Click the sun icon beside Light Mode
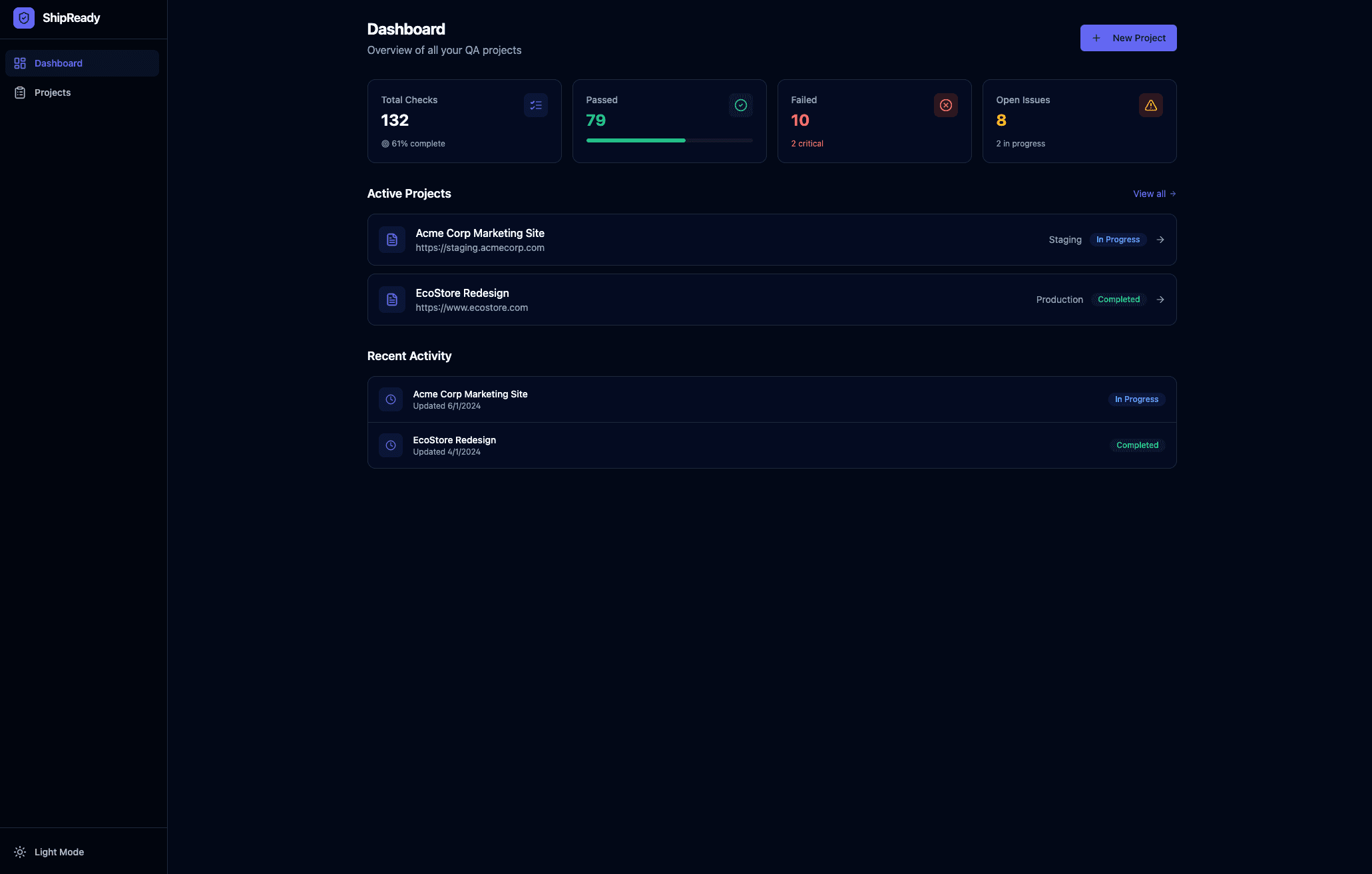 click(20, 852)
